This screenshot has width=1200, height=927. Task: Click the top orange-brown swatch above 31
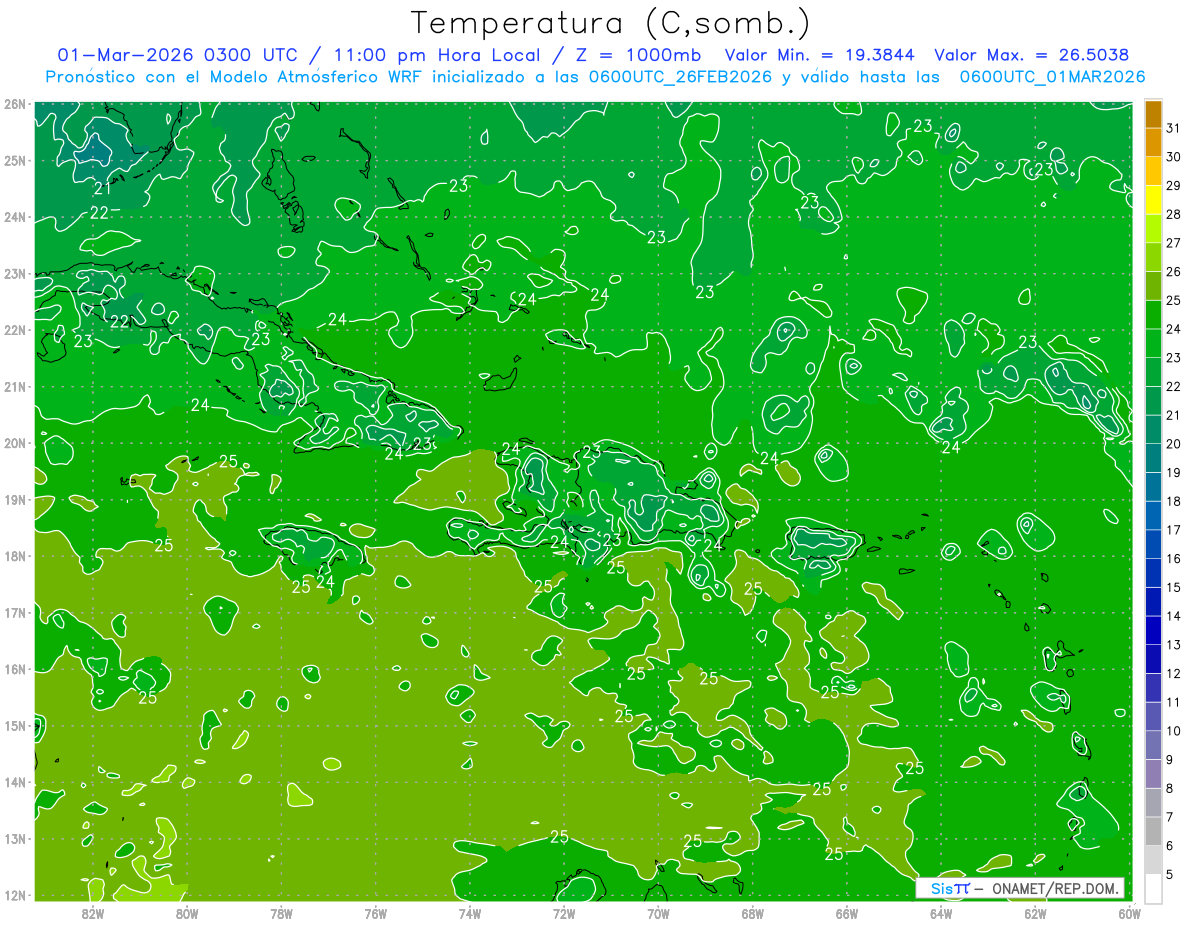(x=1153, y=113)
